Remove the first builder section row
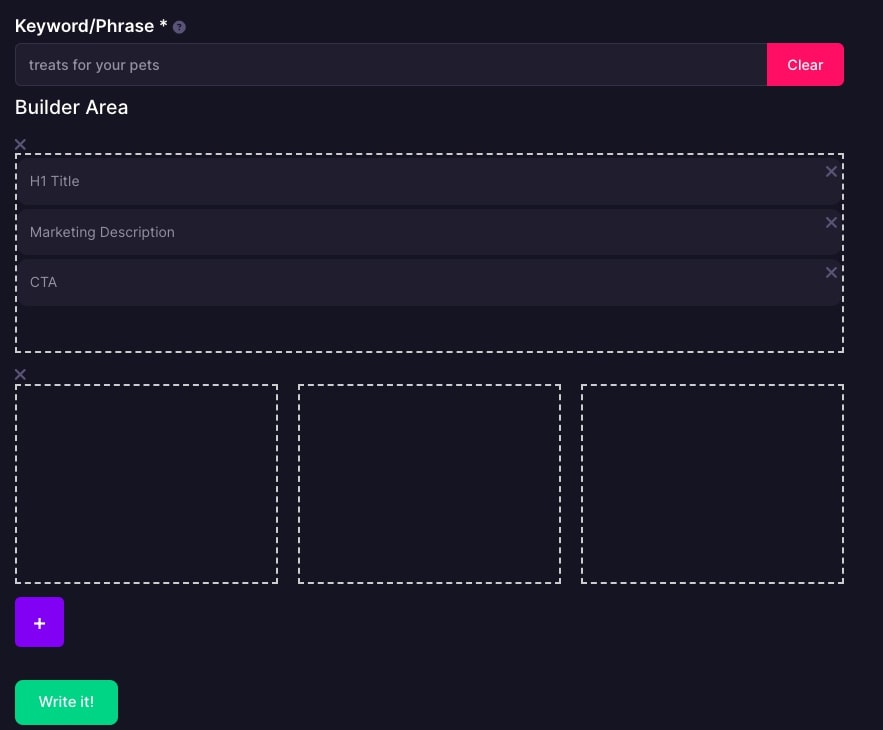Viewport: 883px width, 730px height. click(x=20, y=144)
